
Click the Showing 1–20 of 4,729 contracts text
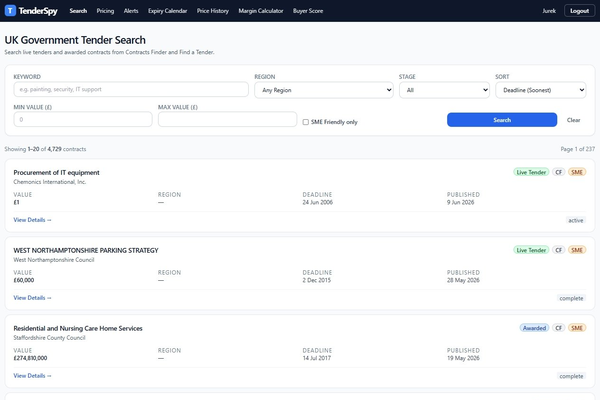coord(45,149)
